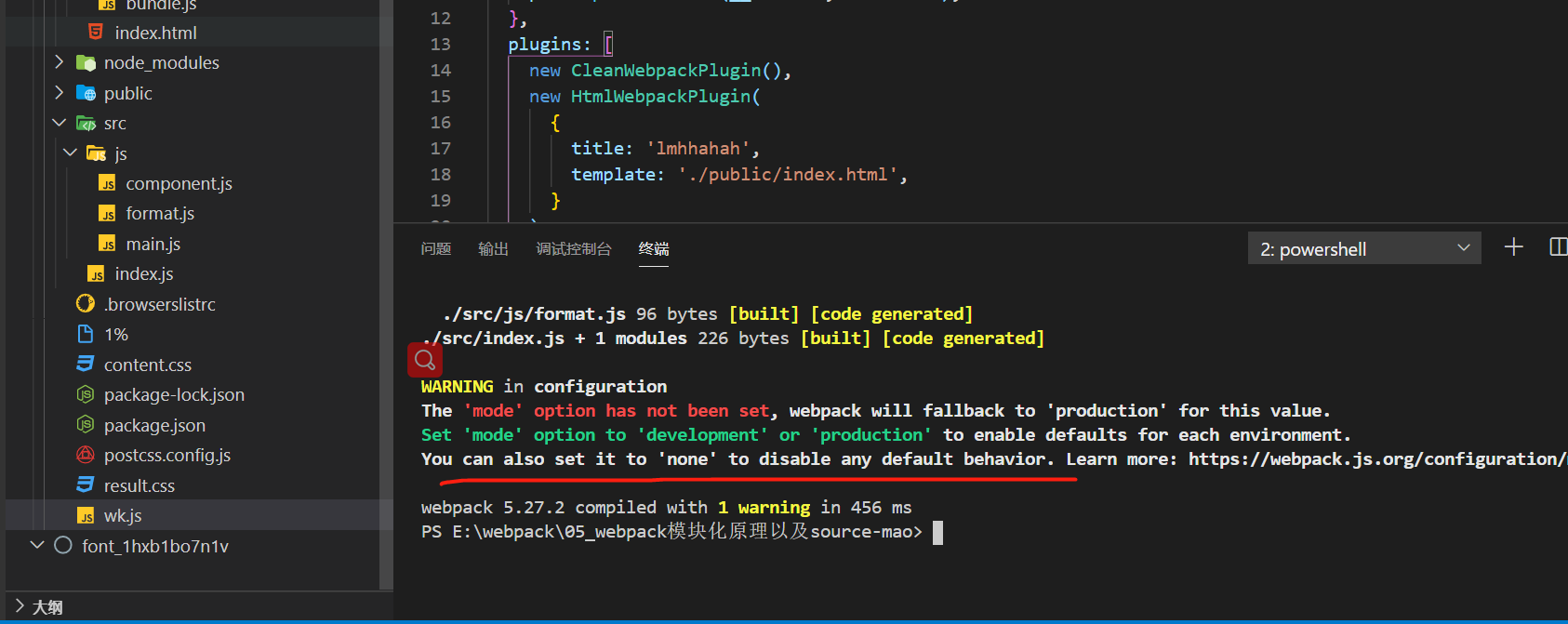The height and width of the screenshot is (624, 1568).
Task: Open component.js file
Action: point(179,183)
